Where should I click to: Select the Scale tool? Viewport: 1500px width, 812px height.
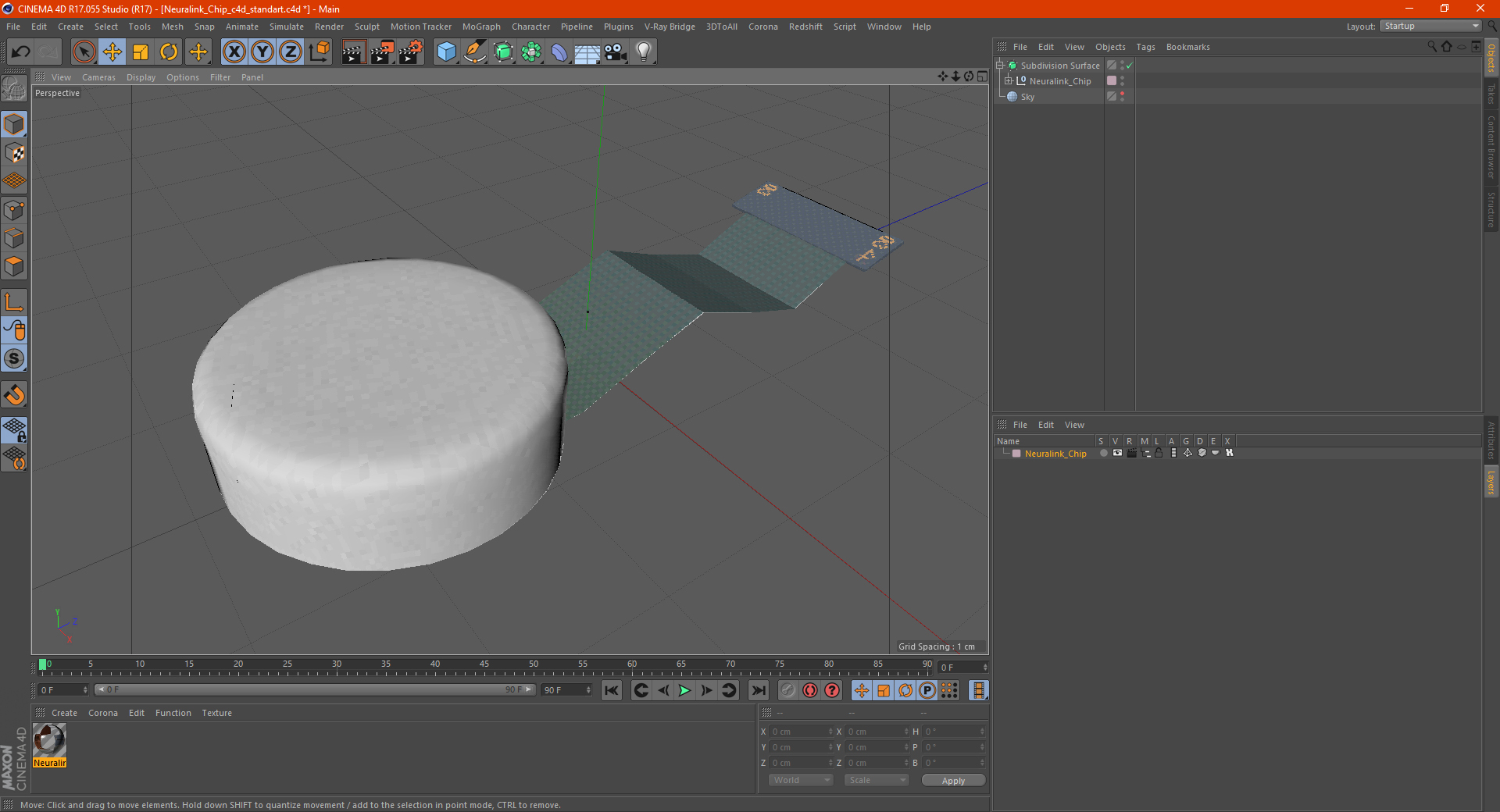tap(141, 52)
